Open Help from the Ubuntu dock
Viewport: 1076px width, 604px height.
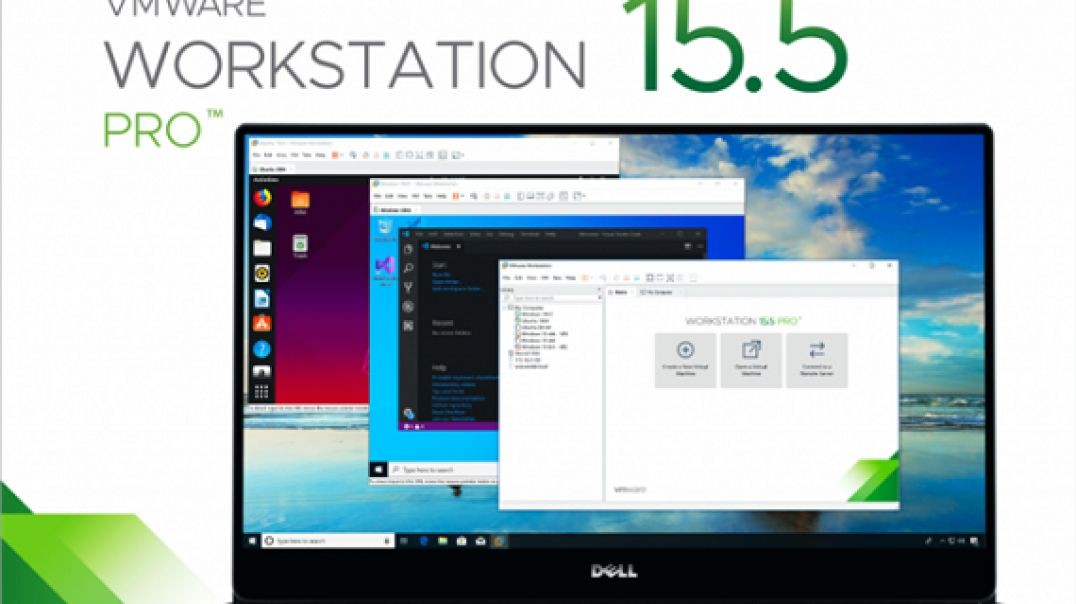pos(261,349)
